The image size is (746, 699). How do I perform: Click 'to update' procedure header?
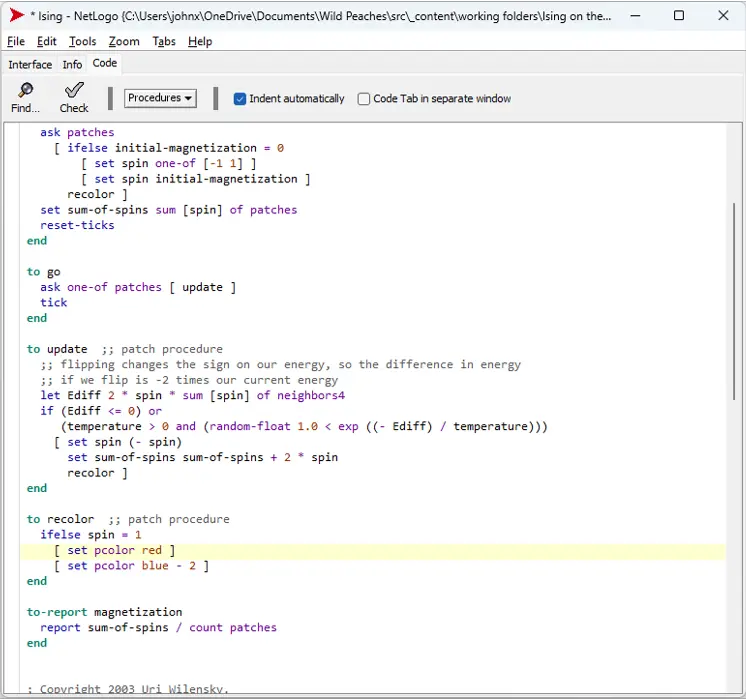57,349
